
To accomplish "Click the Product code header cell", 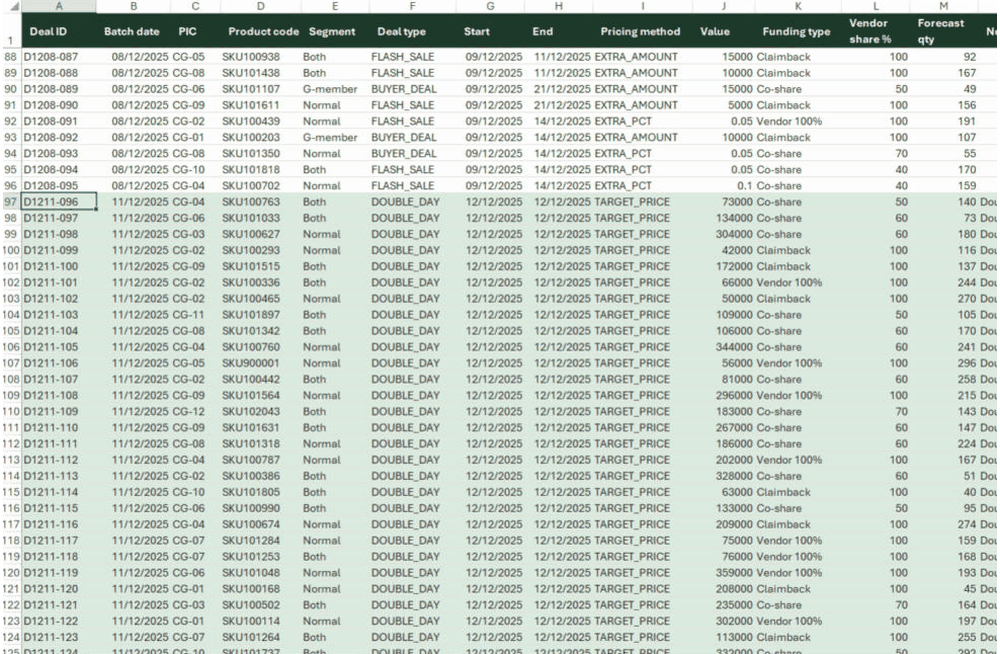I will pyautogui.click(x=263, y=31).
